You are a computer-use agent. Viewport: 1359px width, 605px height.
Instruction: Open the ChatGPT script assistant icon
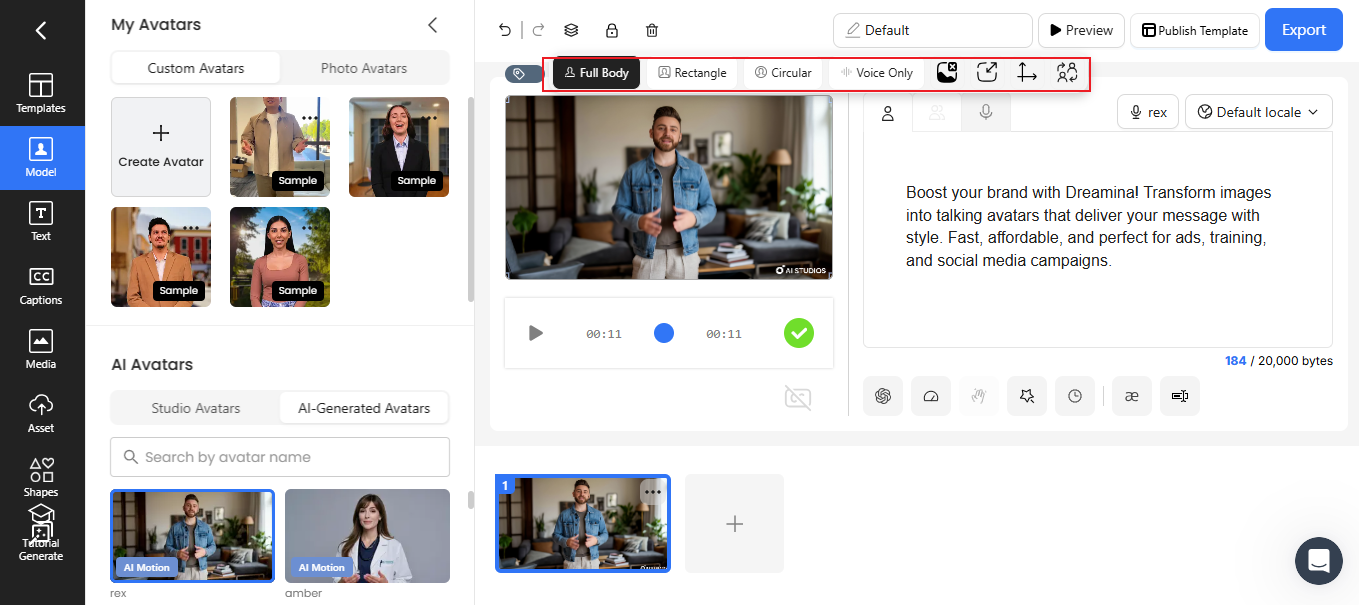883,396
